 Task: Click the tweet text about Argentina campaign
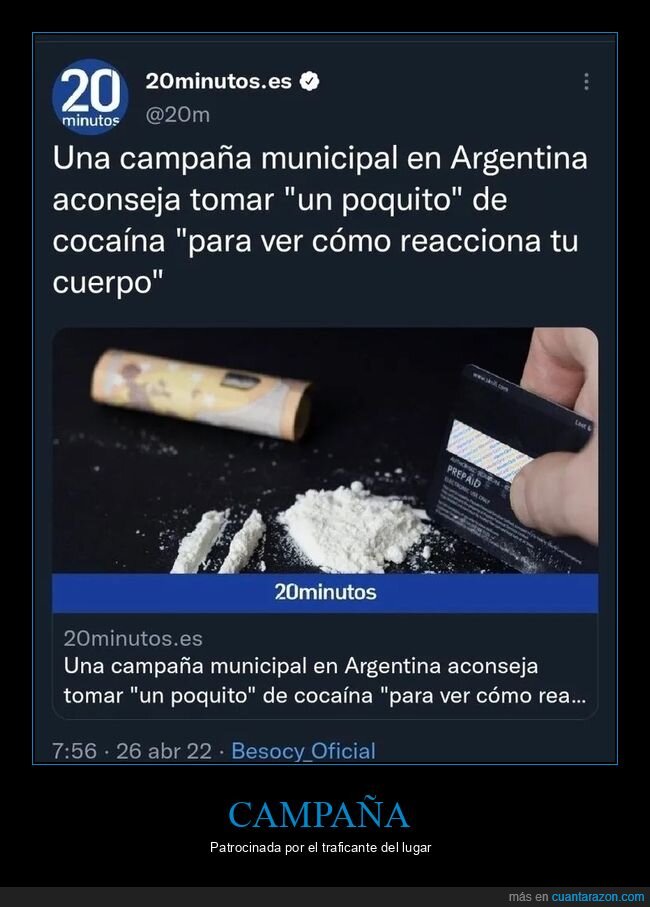[320, 220]
